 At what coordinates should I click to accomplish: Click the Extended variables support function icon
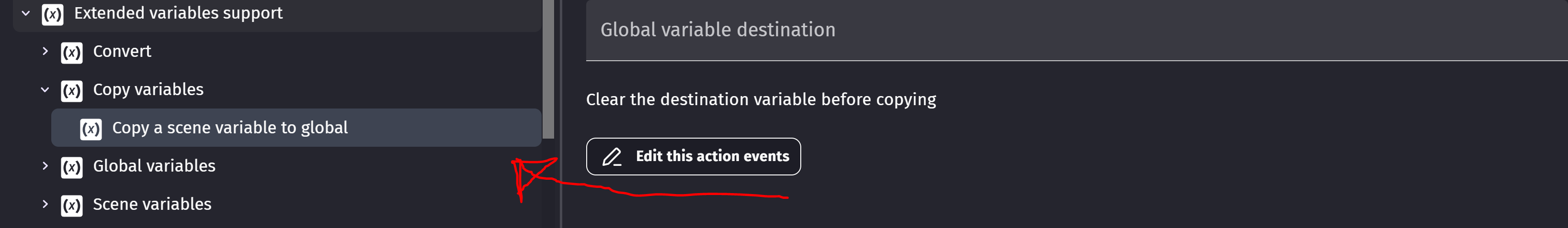[x=52, y=14]
